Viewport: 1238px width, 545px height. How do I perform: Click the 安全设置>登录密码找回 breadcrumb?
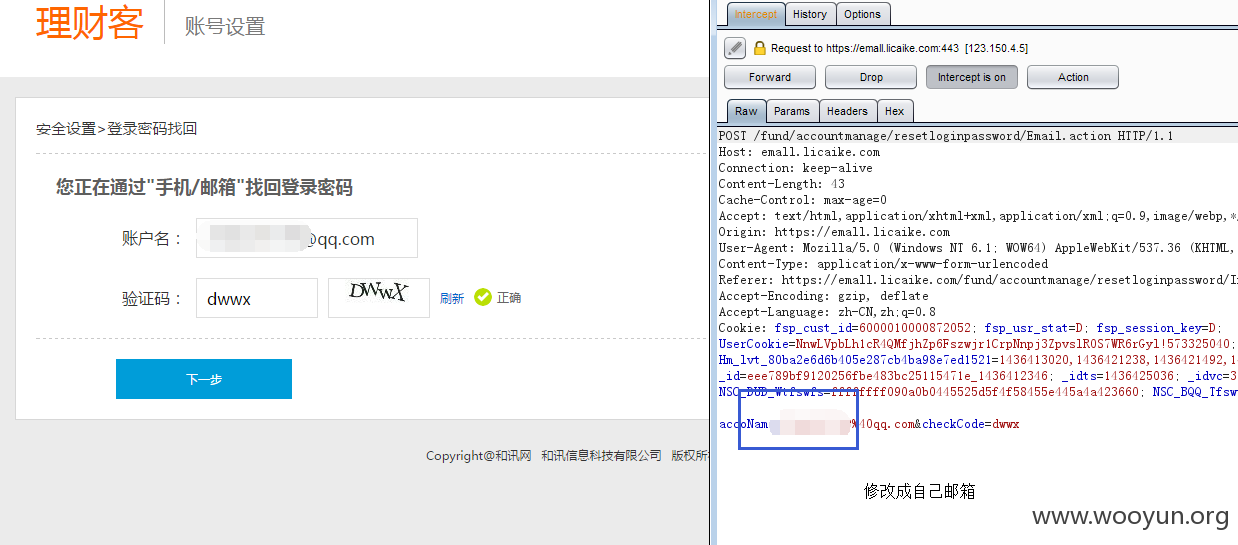(x=117, y=129)
